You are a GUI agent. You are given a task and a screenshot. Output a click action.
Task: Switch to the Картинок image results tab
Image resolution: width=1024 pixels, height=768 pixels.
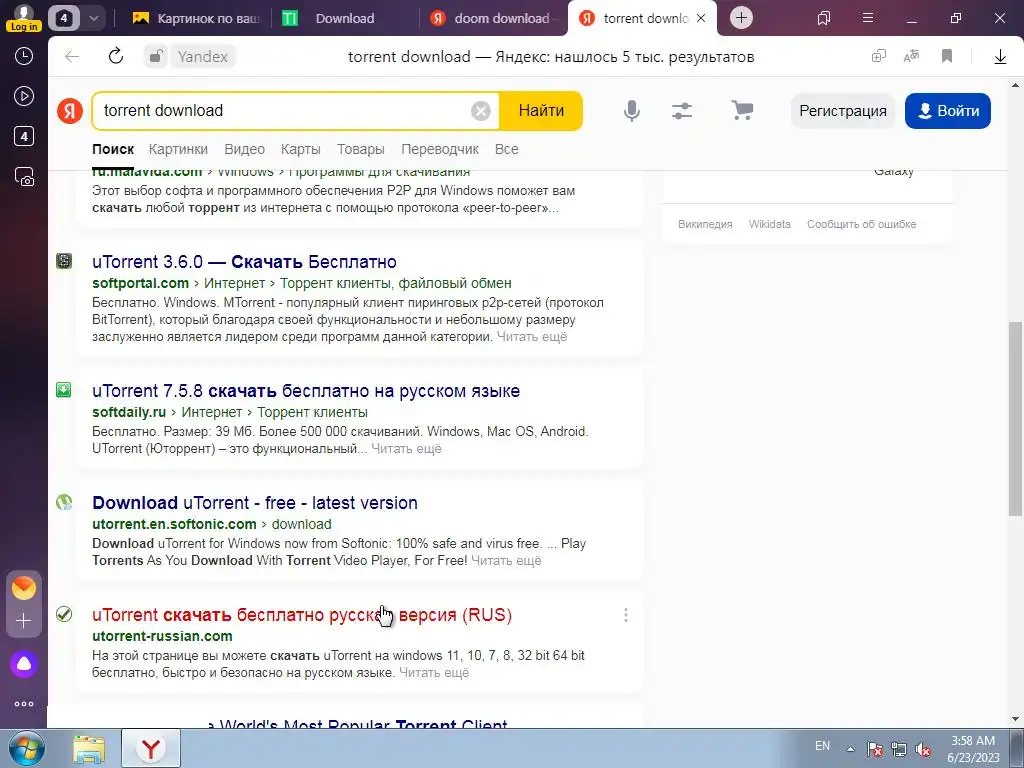[196, 18]
